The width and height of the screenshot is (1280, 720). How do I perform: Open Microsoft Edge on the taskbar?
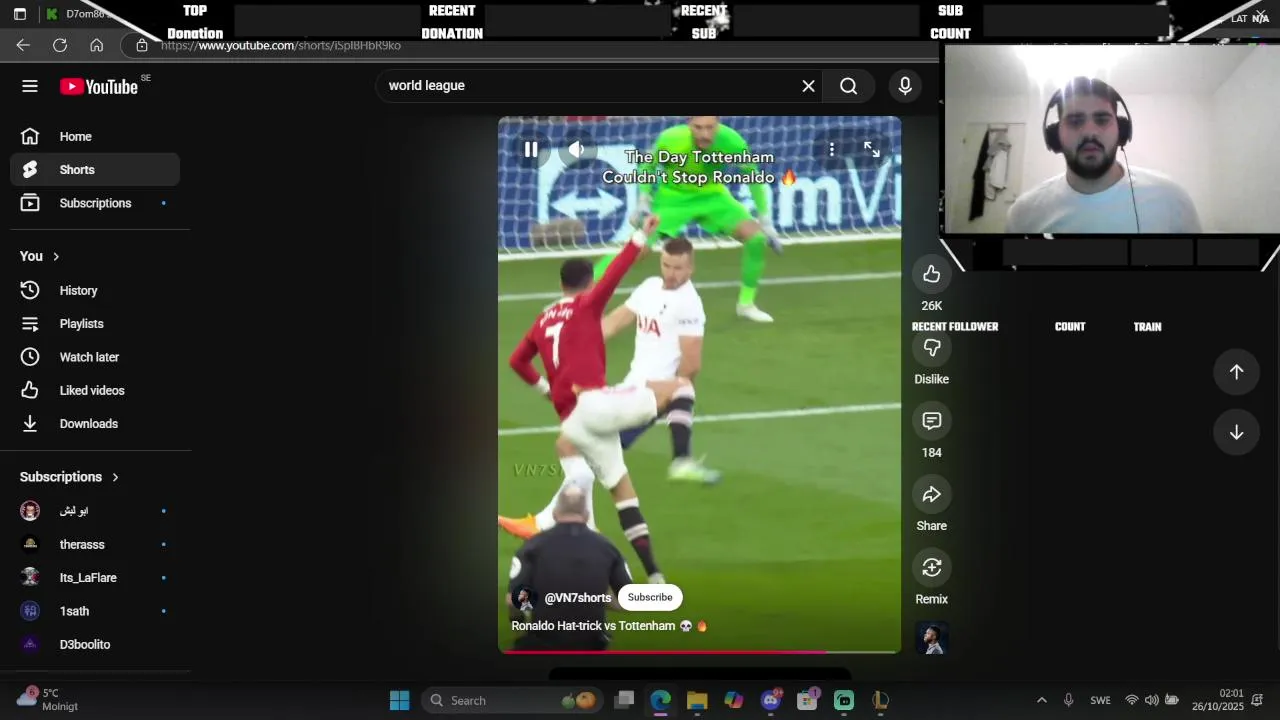[x=661, y=700]
